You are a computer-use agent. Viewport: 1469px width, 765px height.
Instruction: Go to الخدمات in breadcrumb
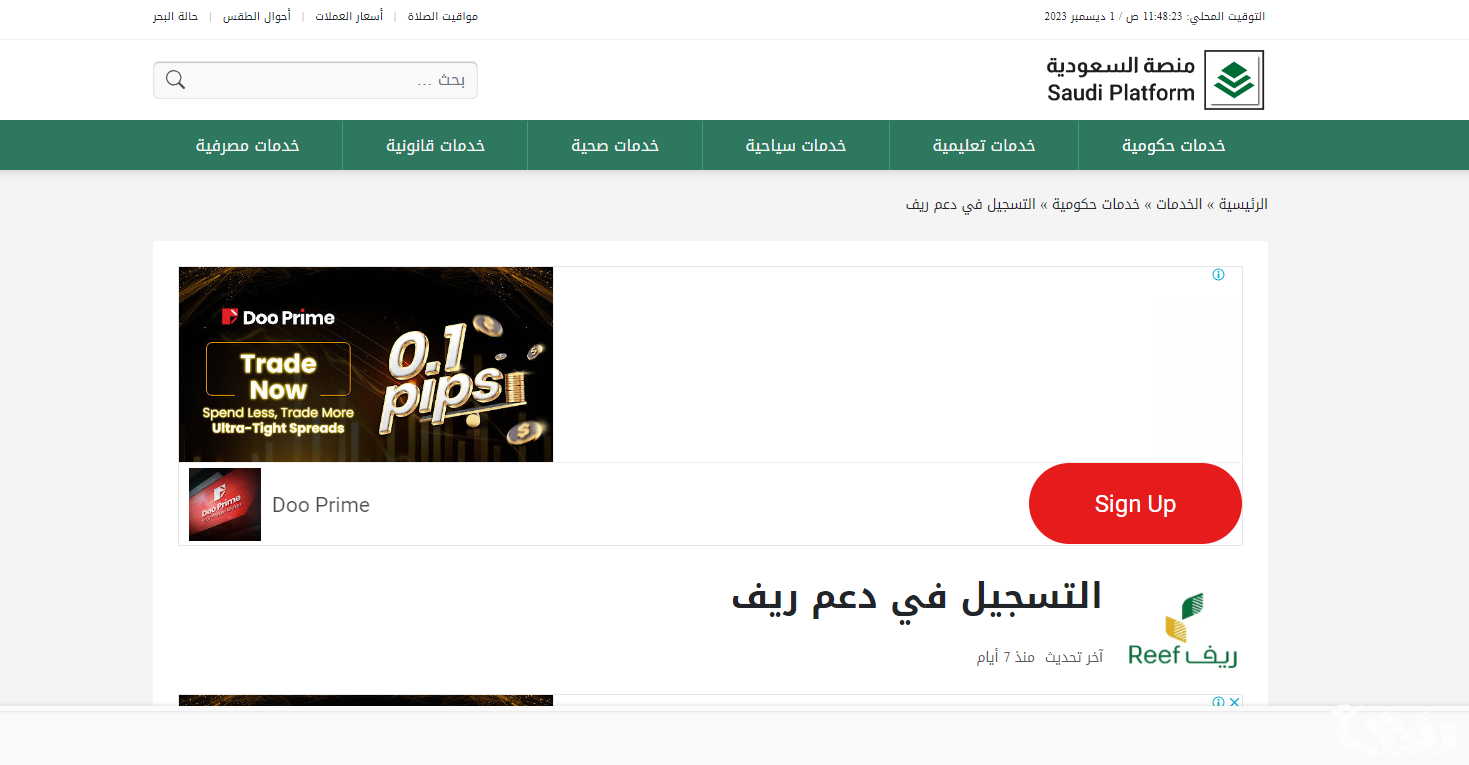click(x=1180, y=204)
